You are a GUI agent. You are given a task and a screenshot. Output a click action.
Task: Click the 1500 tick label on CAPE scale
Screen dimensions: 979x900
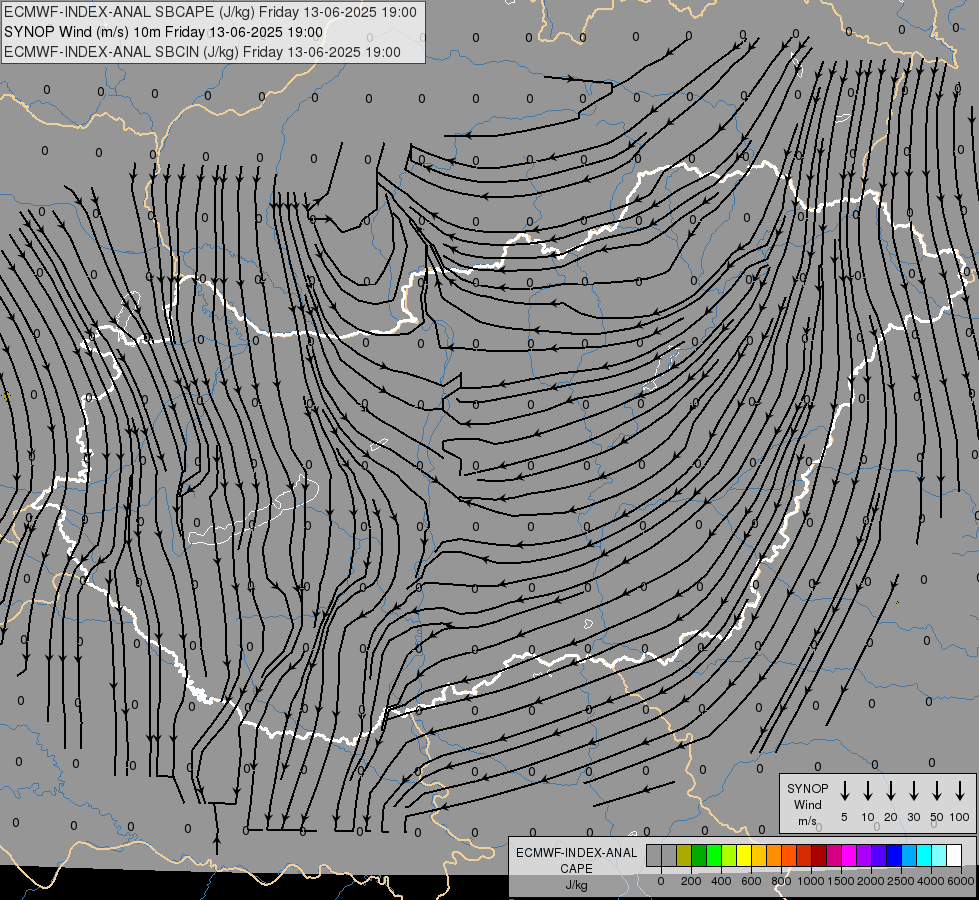841,881
